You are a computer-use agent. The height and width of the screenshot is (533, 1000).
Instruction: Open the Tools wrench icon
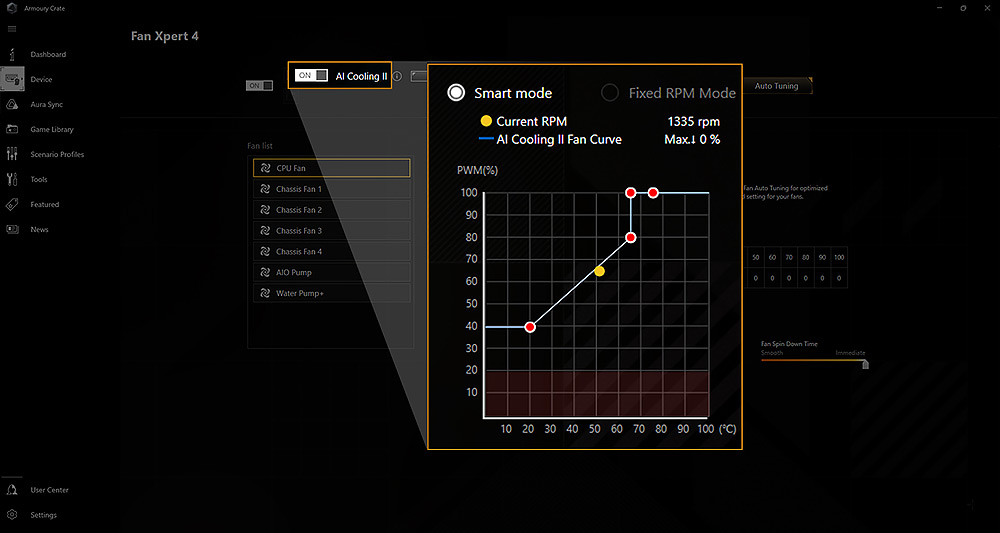click(x=12, y=179)
